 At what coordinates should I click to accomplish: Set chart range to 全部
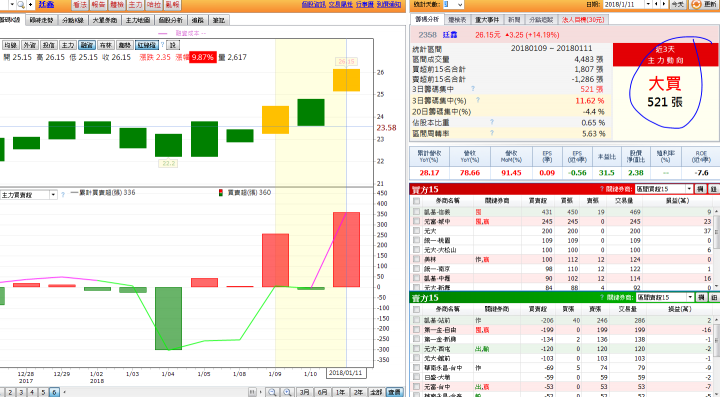point(376,392)
